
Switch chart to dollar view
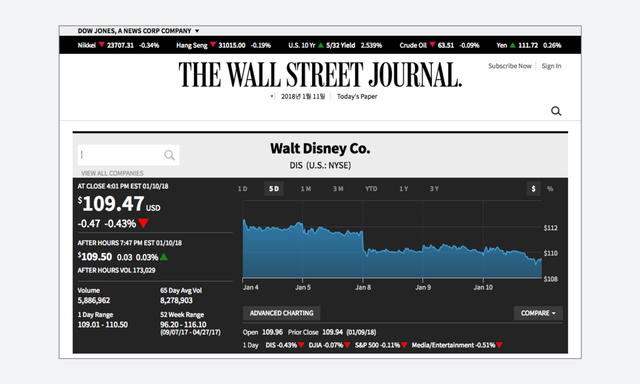(x=533, y=189)
